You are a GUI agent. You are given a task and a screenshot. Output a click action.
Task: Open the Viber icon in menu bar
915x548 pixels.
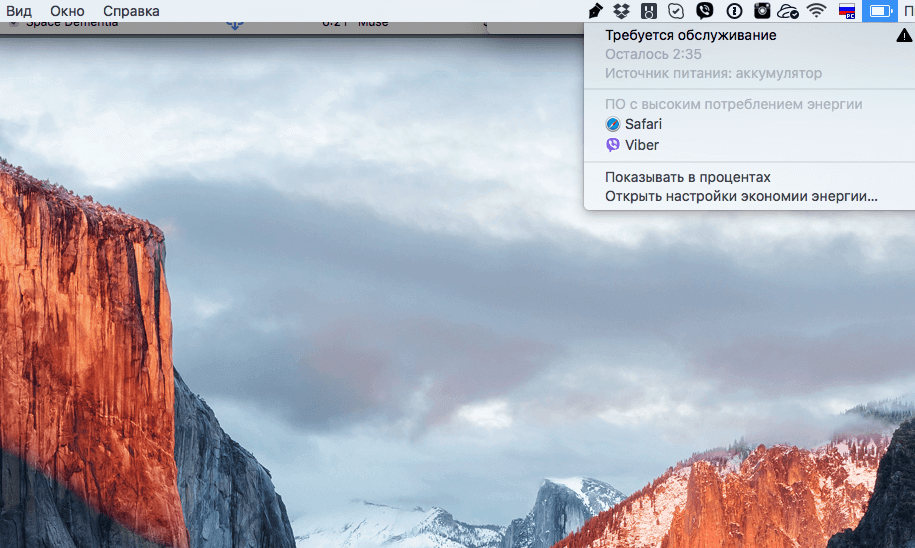(705, 11)
